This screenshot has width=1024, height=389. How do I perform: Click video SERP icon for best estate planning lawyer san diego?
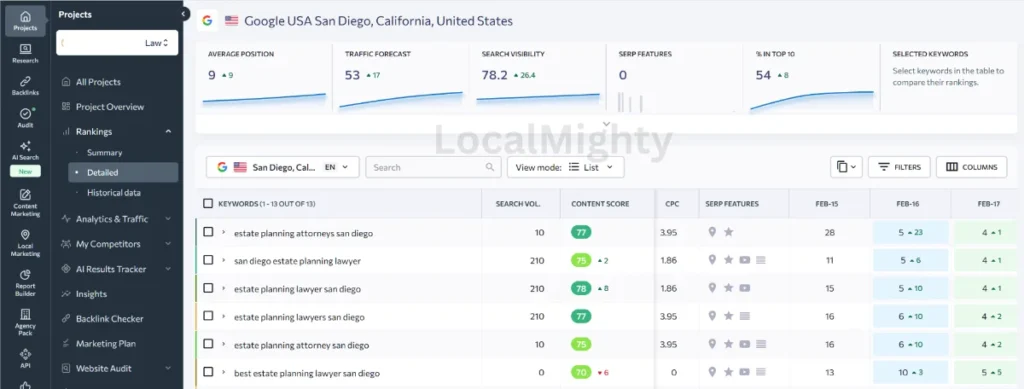point(744,372)
